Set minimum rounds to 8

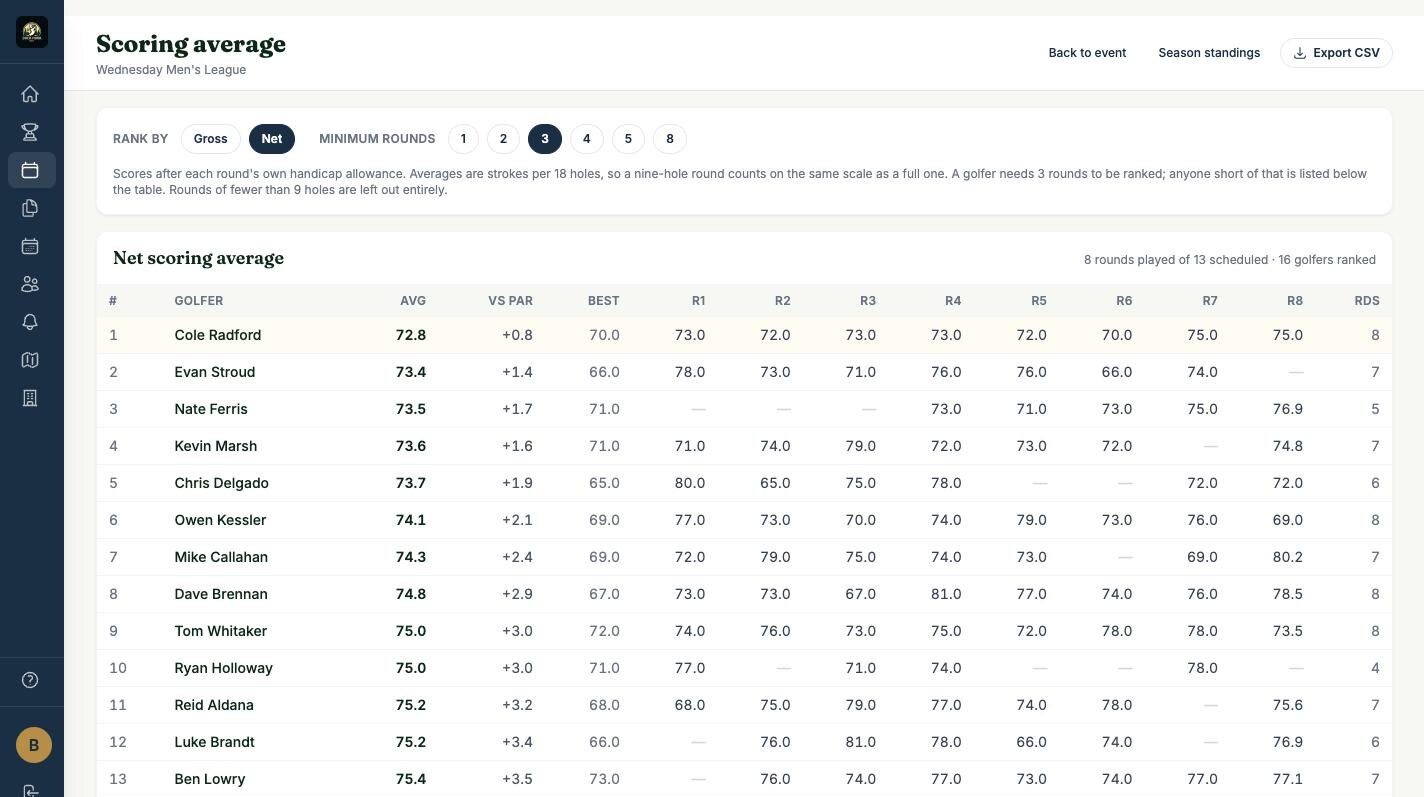tap(670, 139)
